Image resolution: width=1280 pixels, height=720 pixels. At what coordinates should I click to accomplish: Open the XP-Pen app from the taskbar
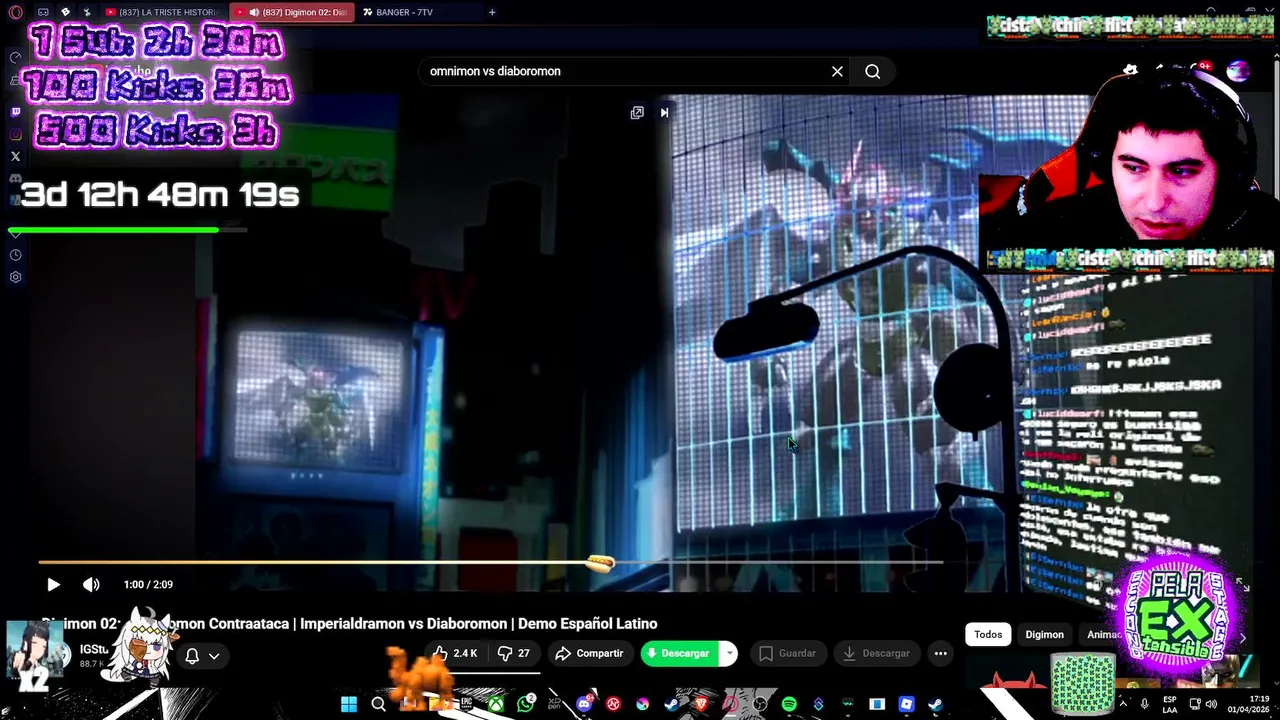[x=554, y=704]
